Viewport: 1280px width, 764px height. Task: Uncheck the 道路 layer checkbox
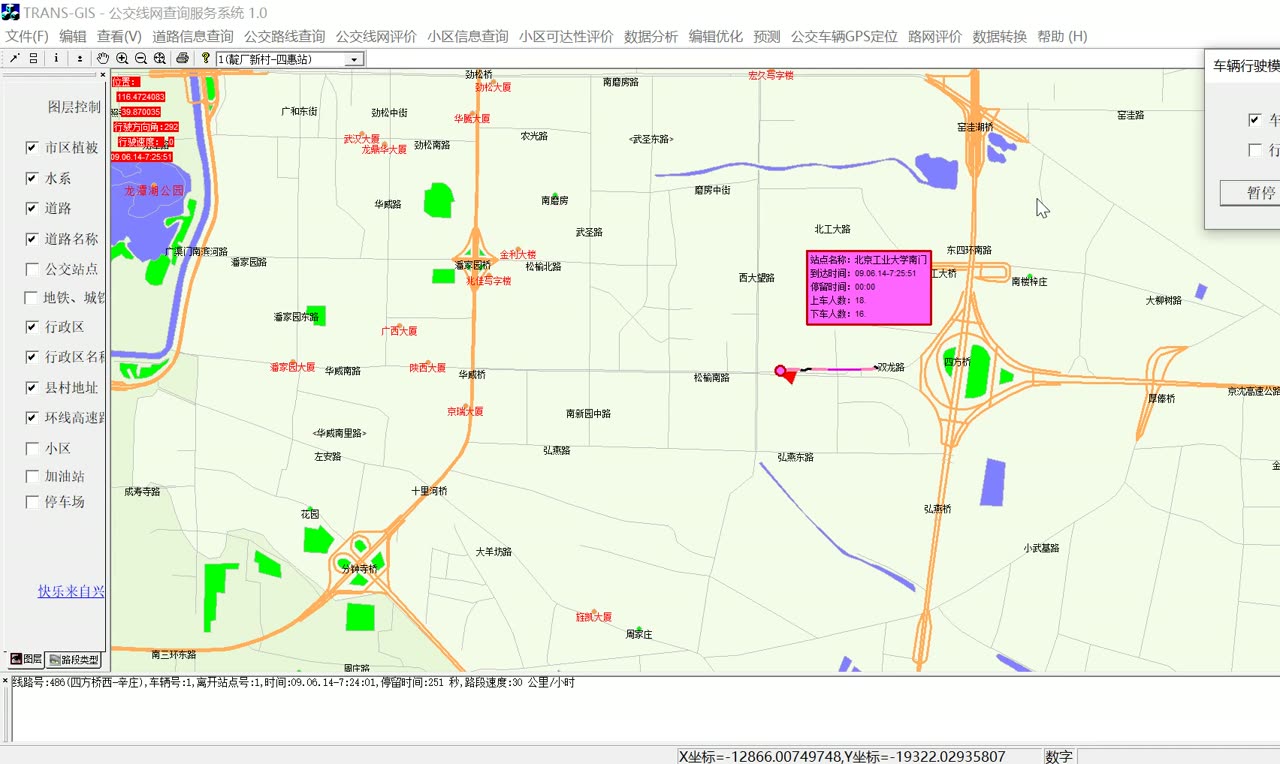tap(32, 209)
